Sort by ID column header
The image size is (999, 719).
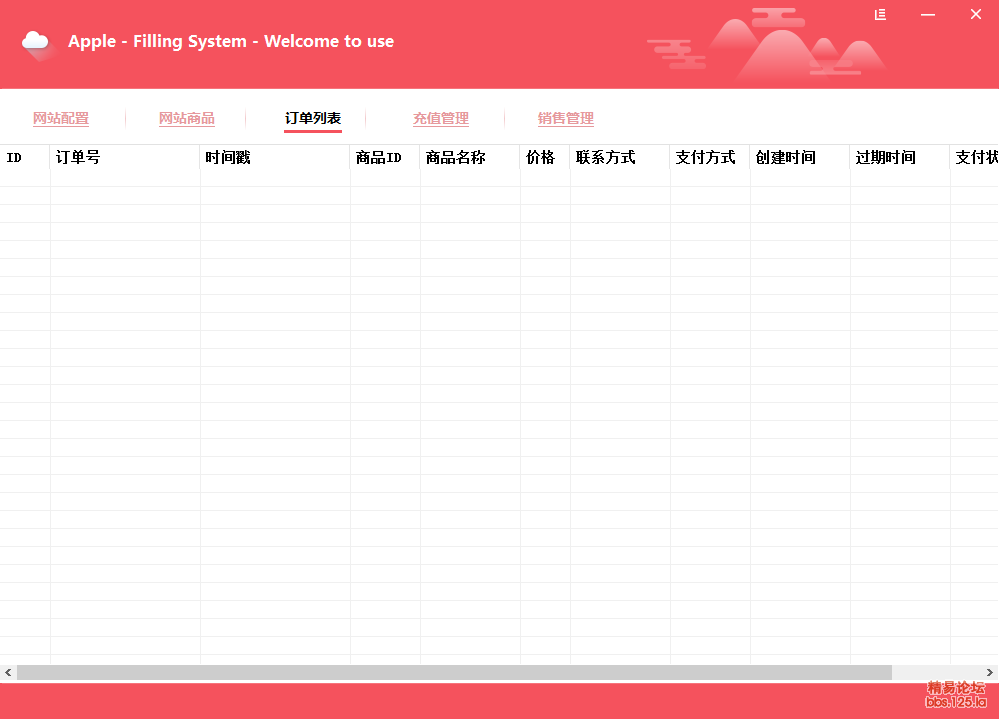coord(24,158)
